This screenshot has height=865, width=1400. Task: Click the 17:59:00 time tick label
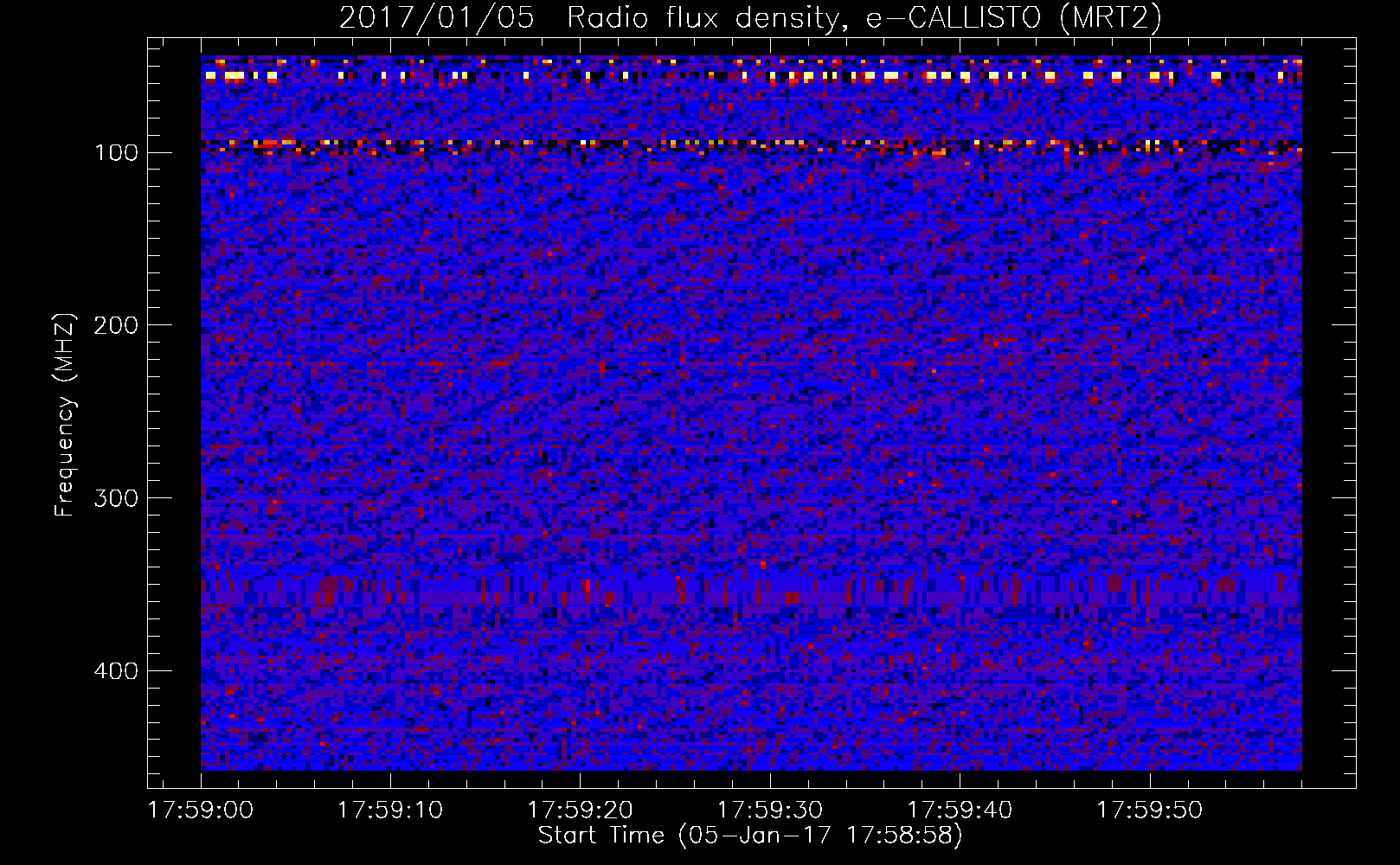coord(201,811)
